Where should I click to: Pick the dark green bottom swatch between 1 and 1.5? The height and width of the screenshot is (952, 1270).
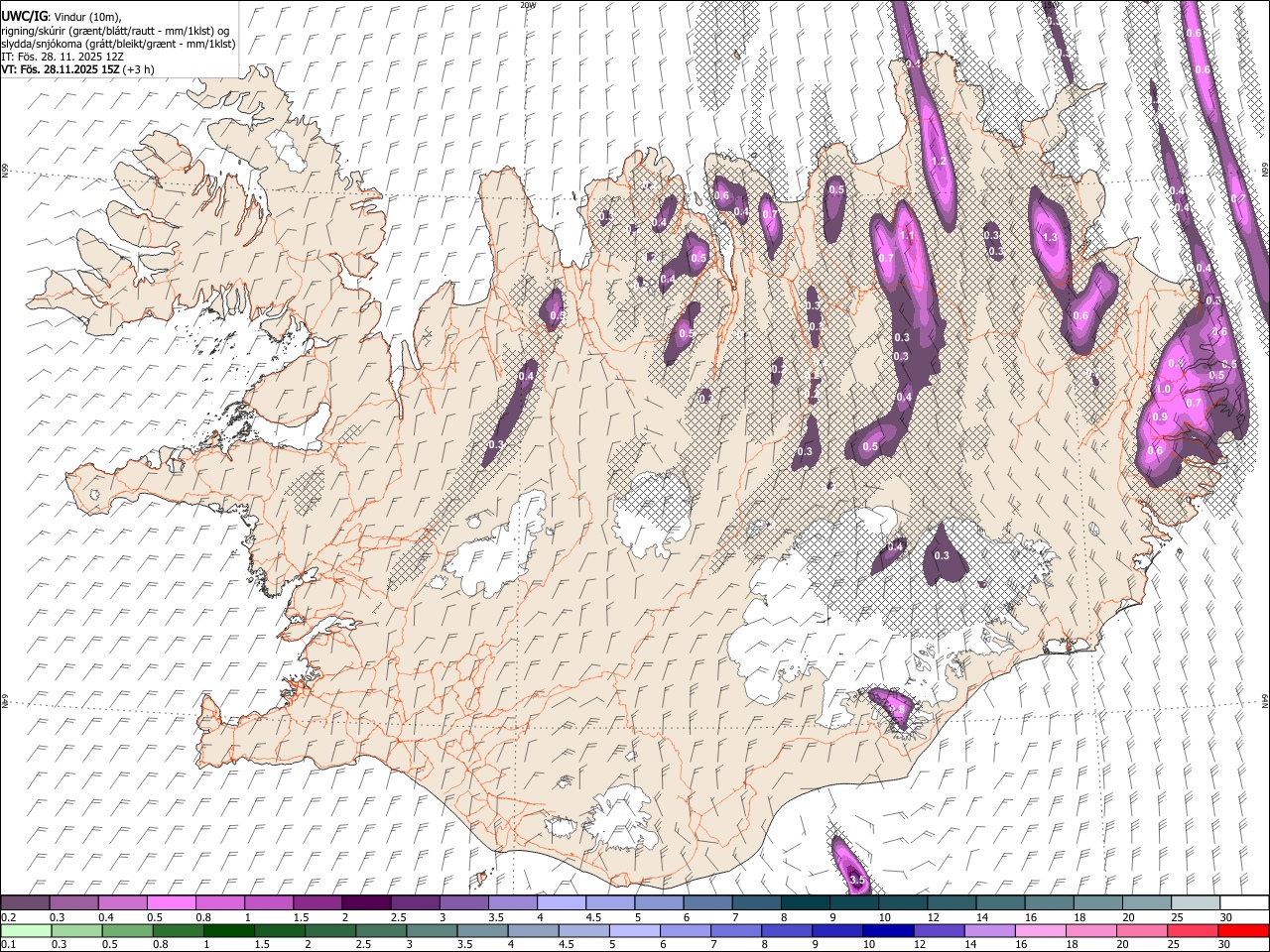(229, 930)
